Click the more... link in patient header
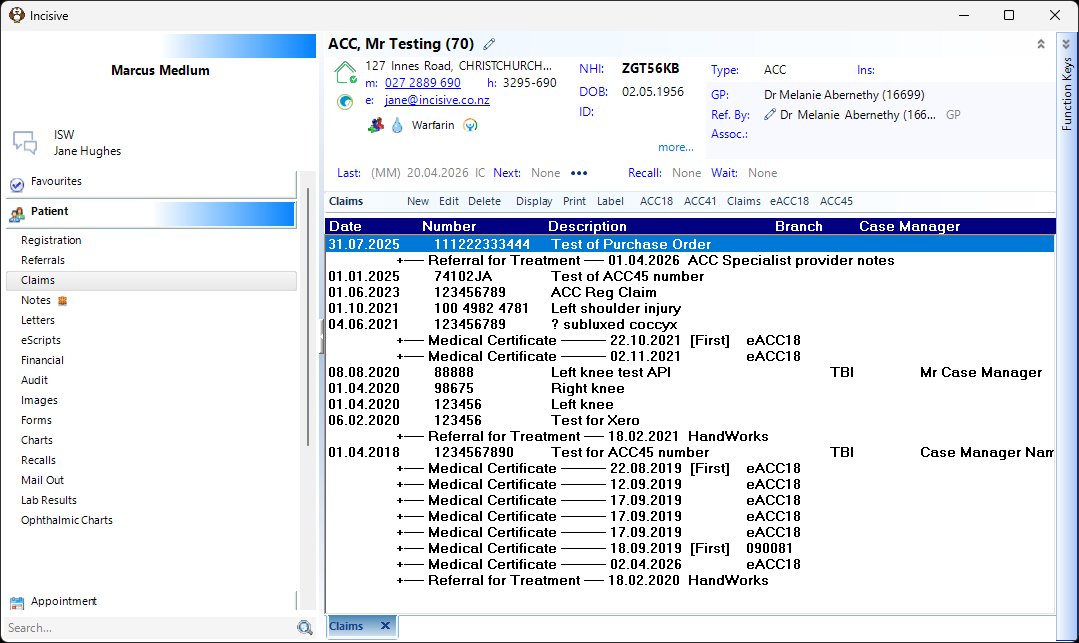Image resolution: width=1079 pixels, height=643 pixels. (675, 147)
